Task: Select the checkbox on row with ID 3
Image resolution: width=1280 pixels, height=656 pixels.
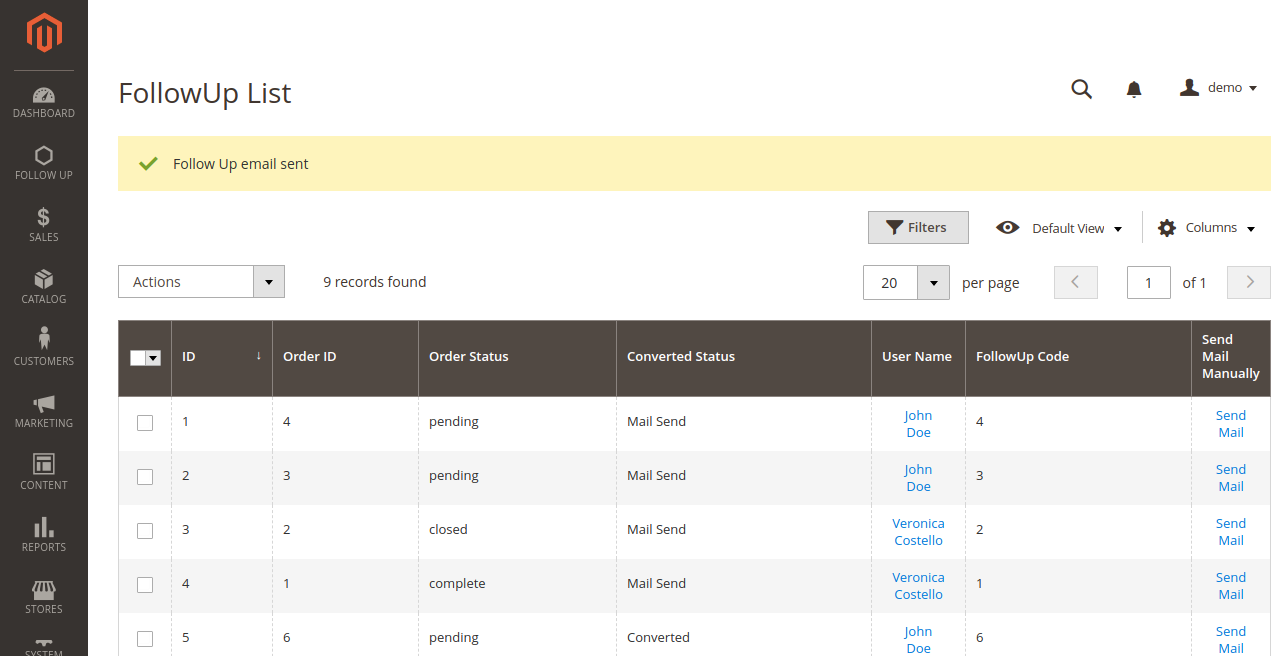Action: (145, 531)
